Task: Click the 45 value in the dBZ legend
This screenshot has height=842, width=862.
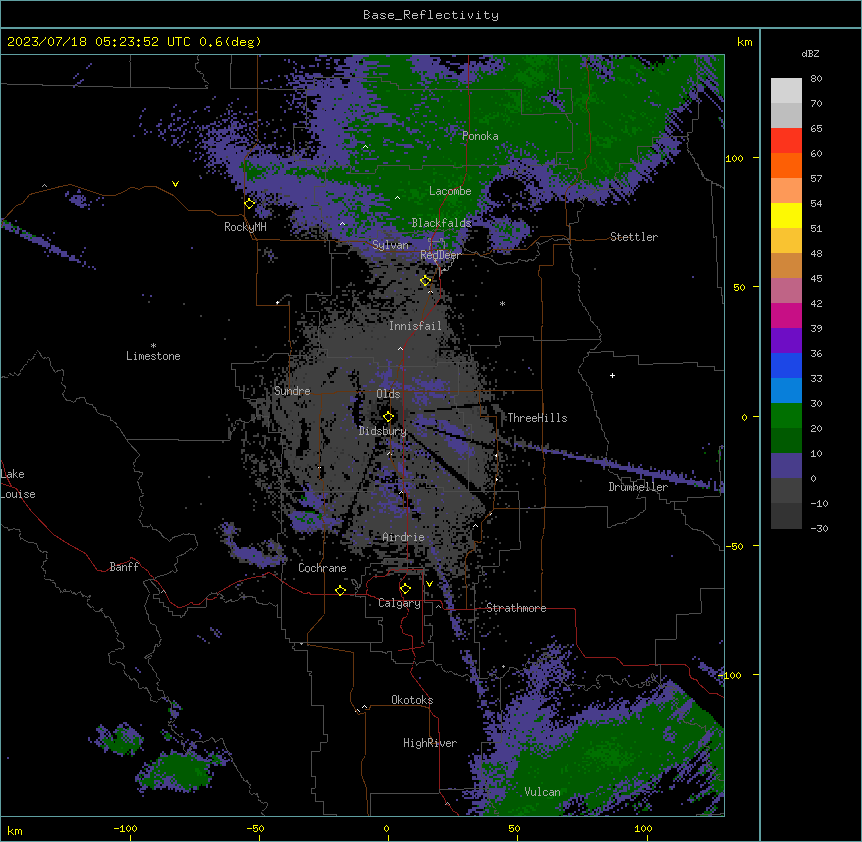Action: (816, 279)
